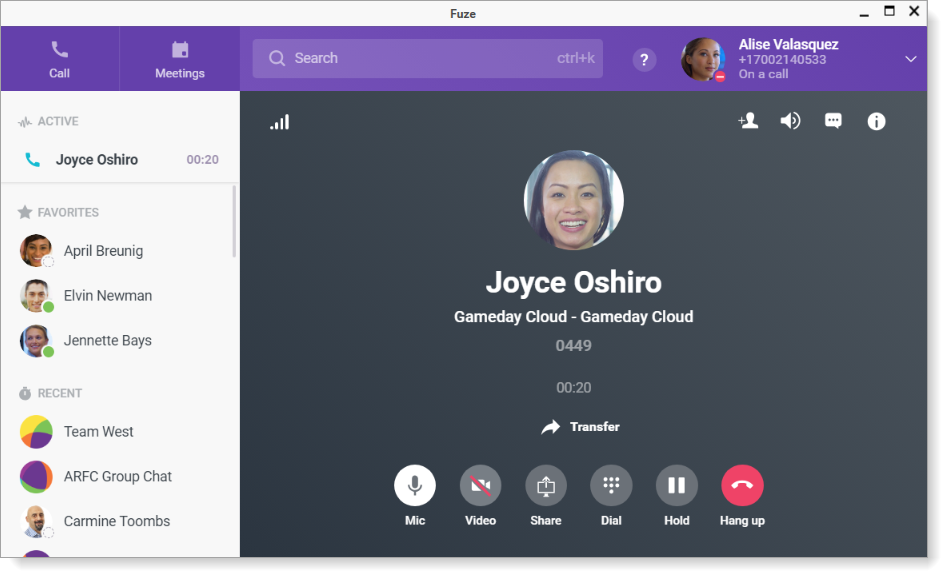This screenshot has height=580, width=950.
Task: View call signal strength indicator
Action: [280, 122]
